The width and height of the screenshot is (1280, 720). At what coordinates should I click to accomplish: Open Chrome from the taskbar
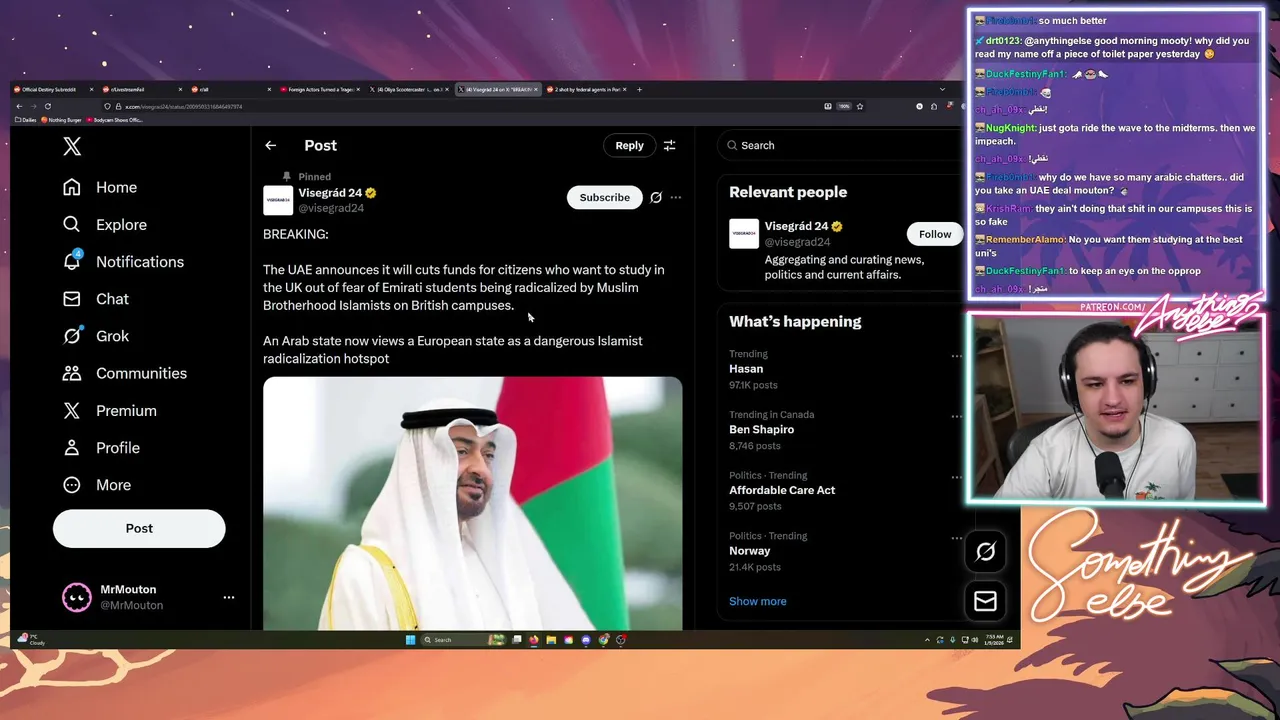coord(604,640)
